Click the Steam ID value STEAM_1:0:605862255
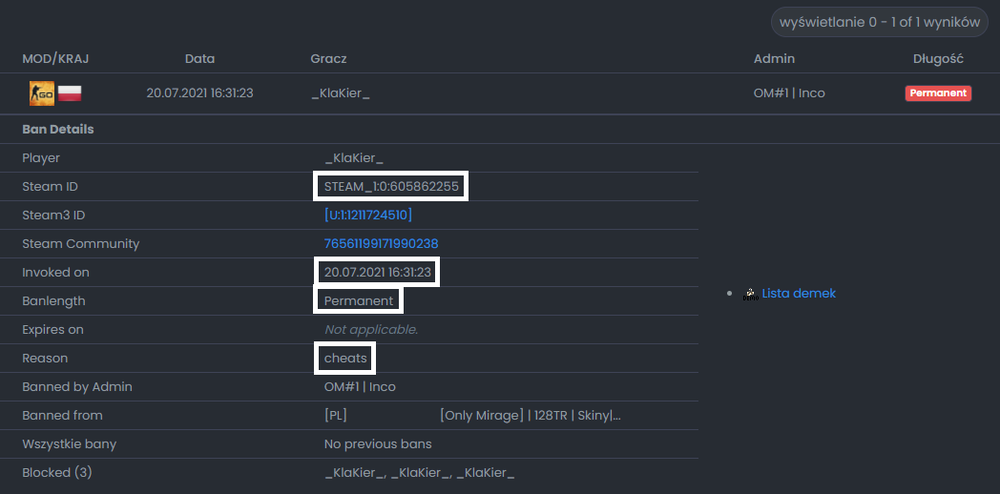The width and height of the screenshot is (1000, 494). (391, 186)
